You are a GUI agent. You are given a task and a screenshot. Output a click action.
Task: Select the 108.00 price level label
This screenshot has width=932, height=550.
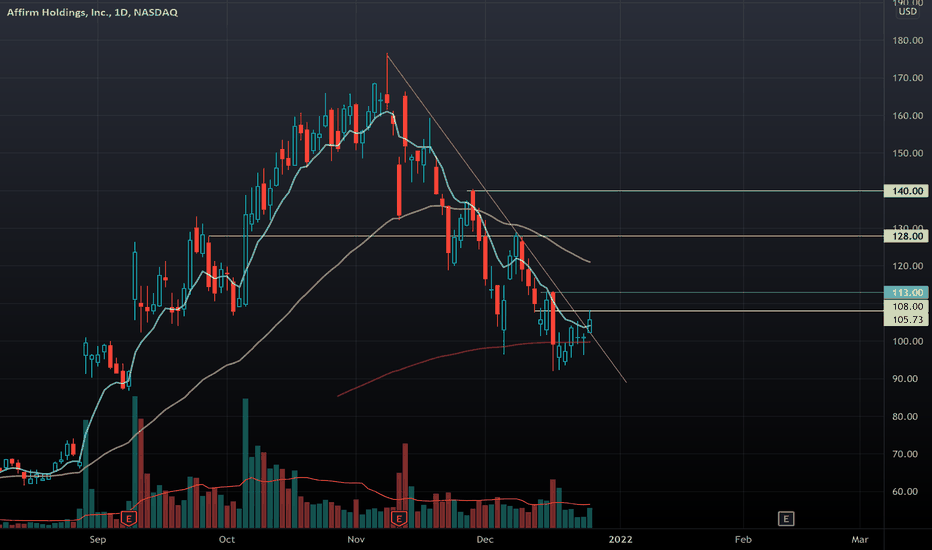907,306
